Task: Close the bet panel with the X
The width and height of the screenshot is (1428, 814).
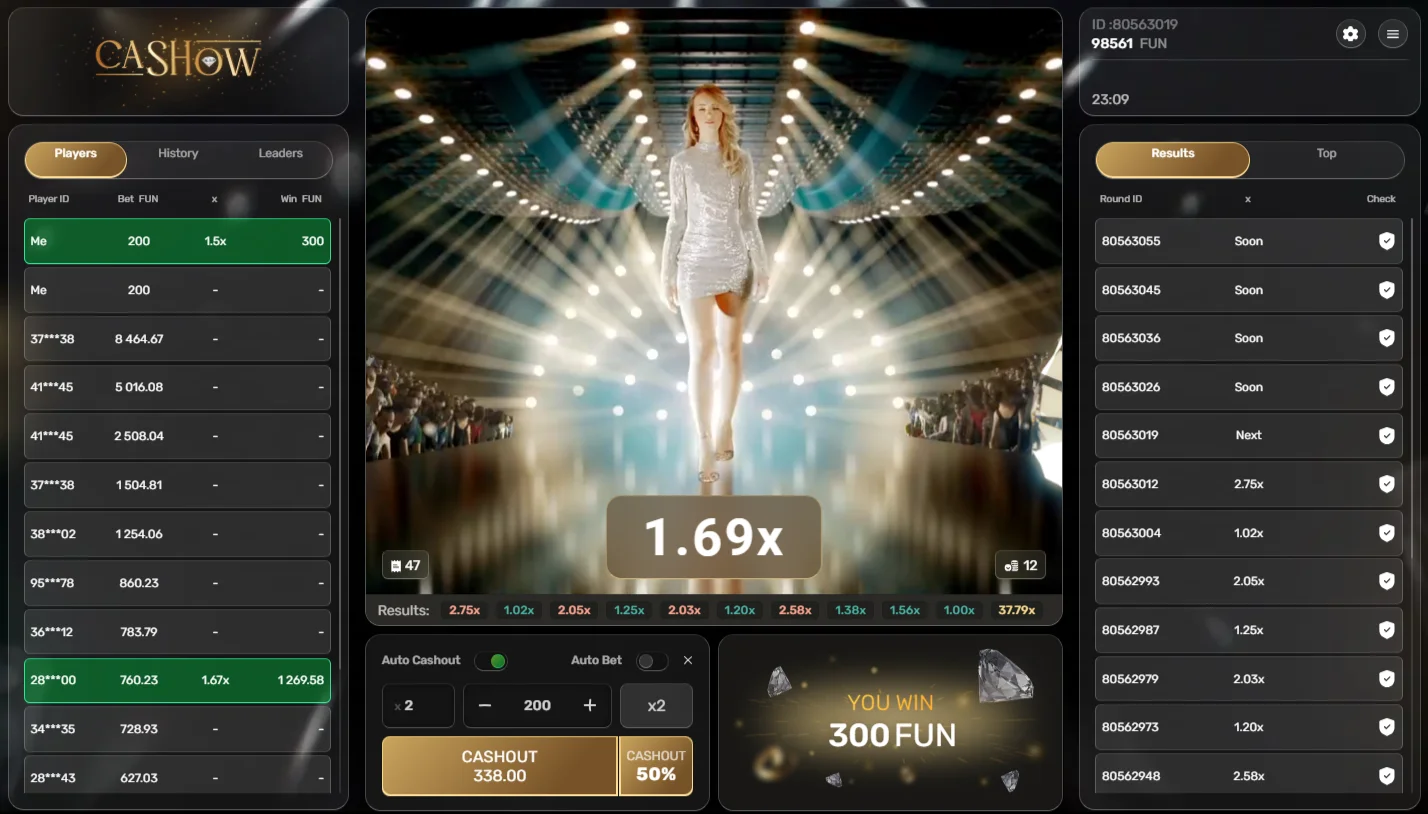Action: pos(687,660)
